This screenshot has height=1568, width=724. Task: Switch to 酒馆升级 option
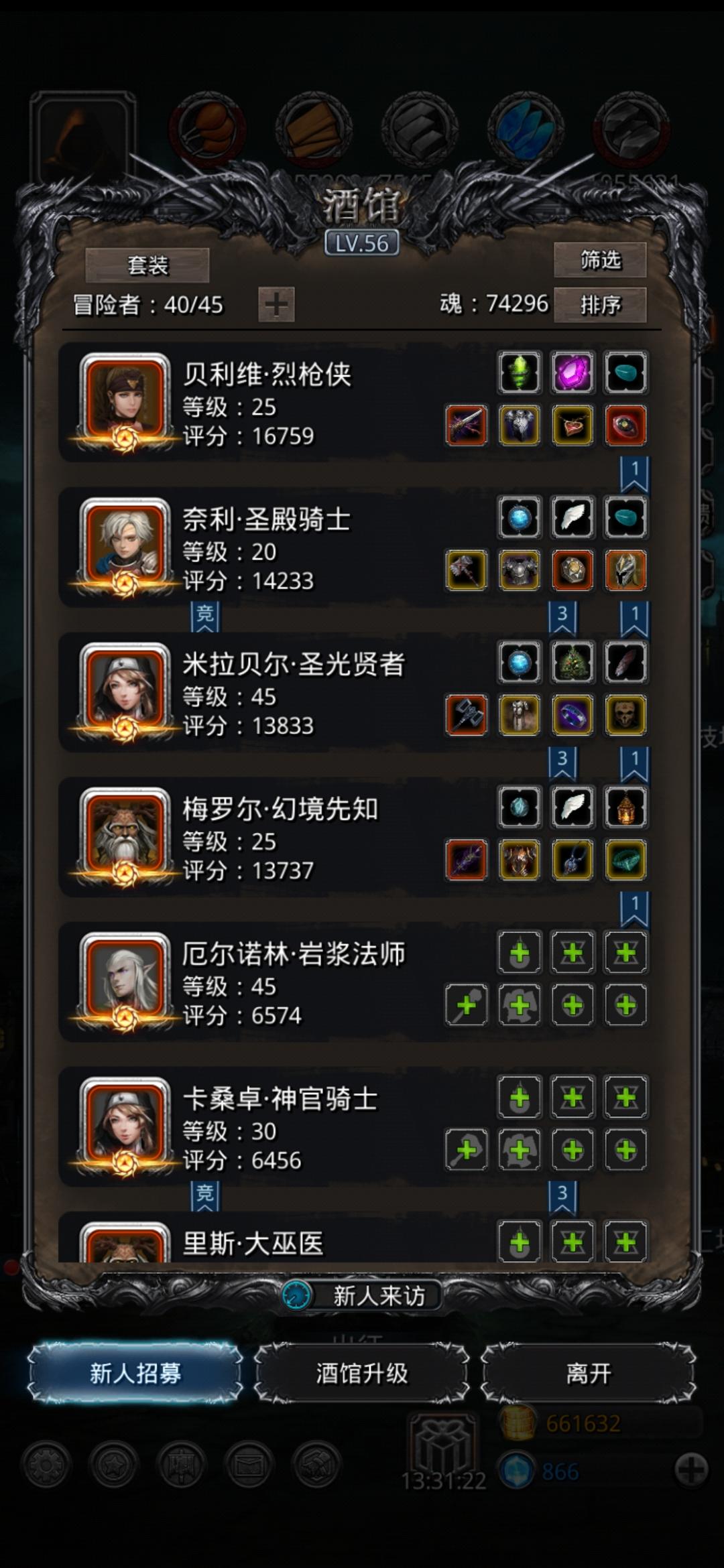click(x=362, y=1373)
